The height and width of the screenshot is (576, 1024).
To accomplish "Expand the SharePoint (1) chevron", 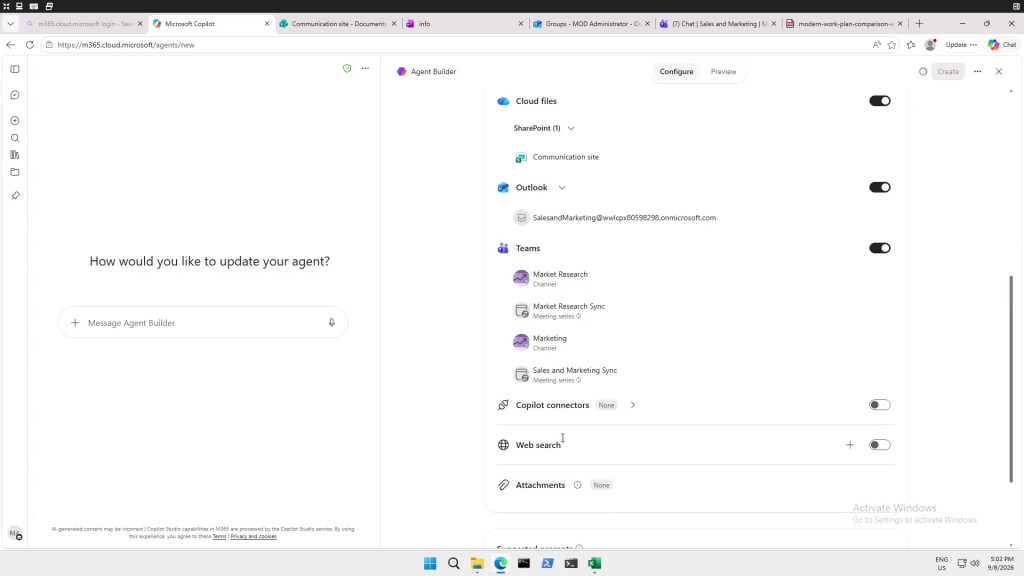I will click(571, 129).
